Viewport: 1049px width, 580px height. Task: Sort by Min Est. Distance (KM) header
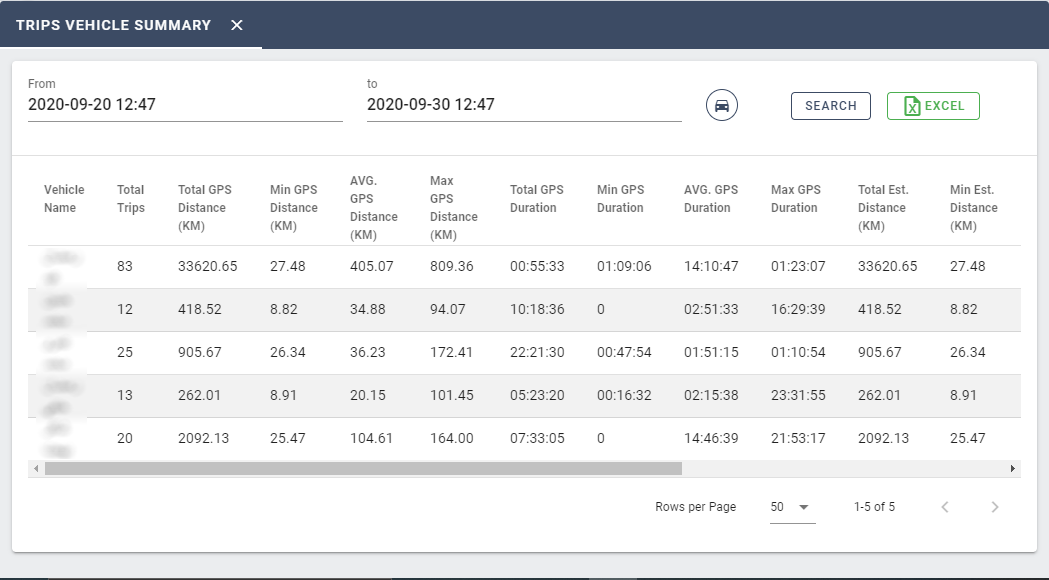pyautogui.click(x=973, y=207)
